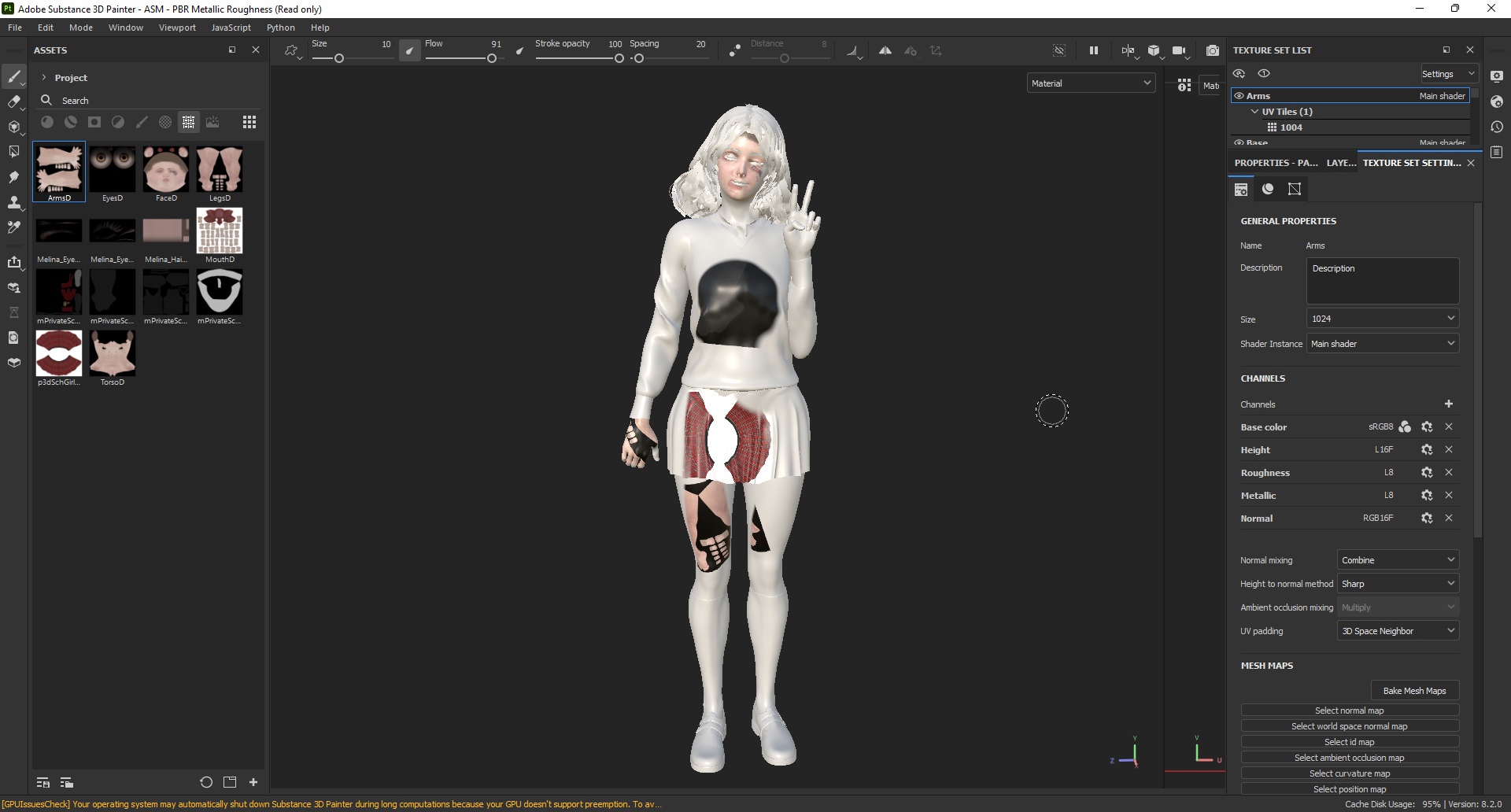Open the File menu
Image resolution: width=1511 pixels, height=812 pixels.
15,28
